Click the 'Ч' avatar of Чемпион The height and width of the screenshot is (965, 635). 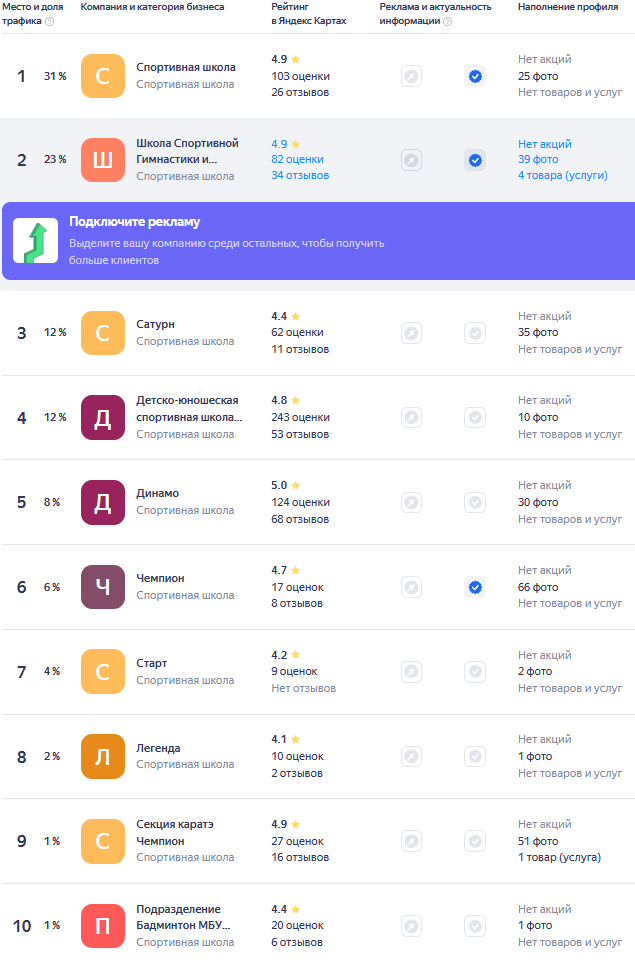[103, 587]
